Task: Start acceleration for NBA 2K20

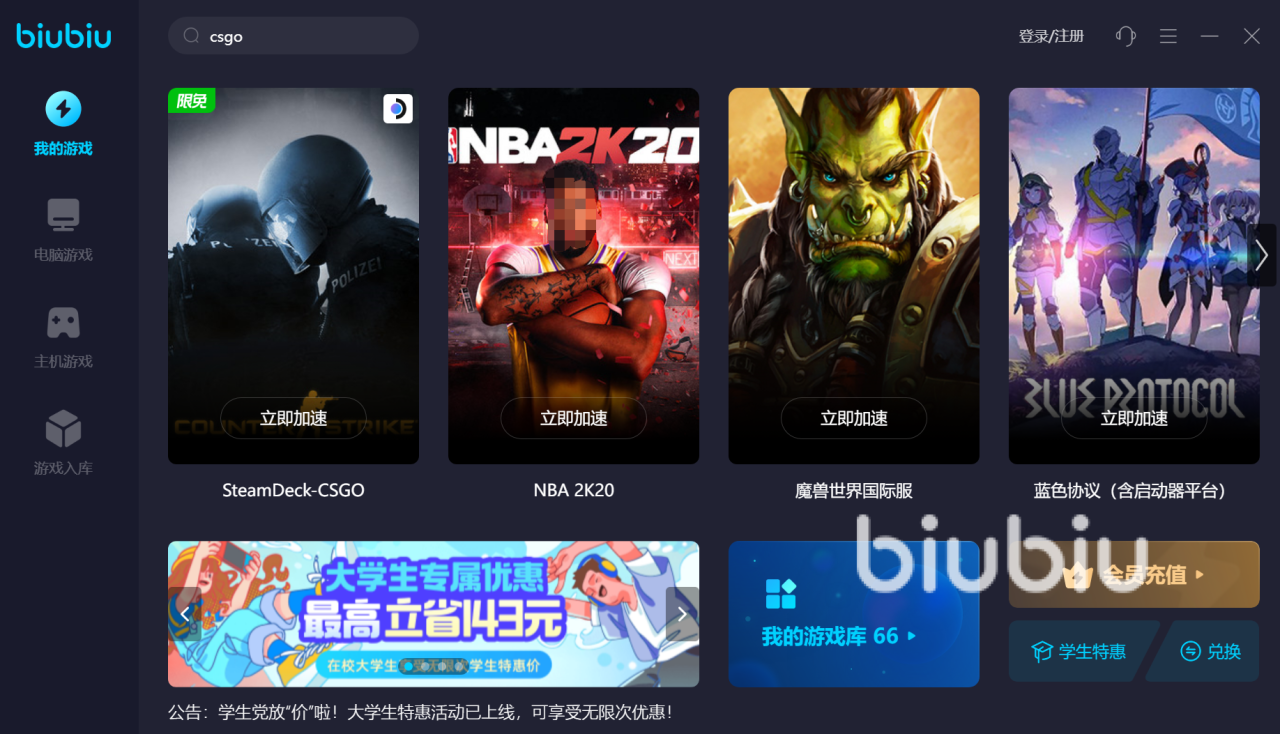Action: [x=574, y=418]
